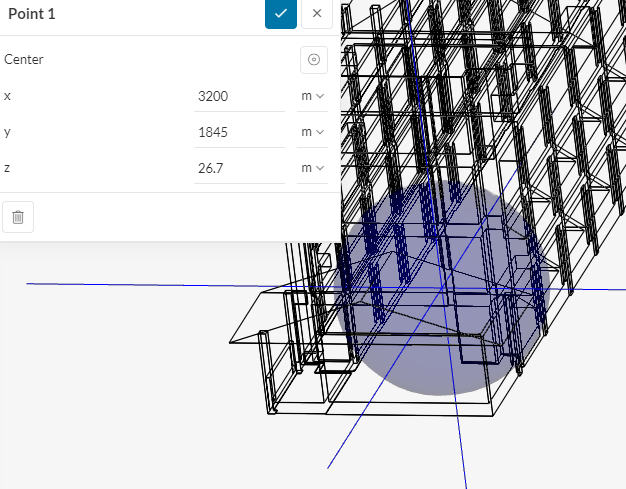The width and height of the screenshot is (626, 489).
Task: Pick center point from the viewer
Action: (x=314, y=60)
